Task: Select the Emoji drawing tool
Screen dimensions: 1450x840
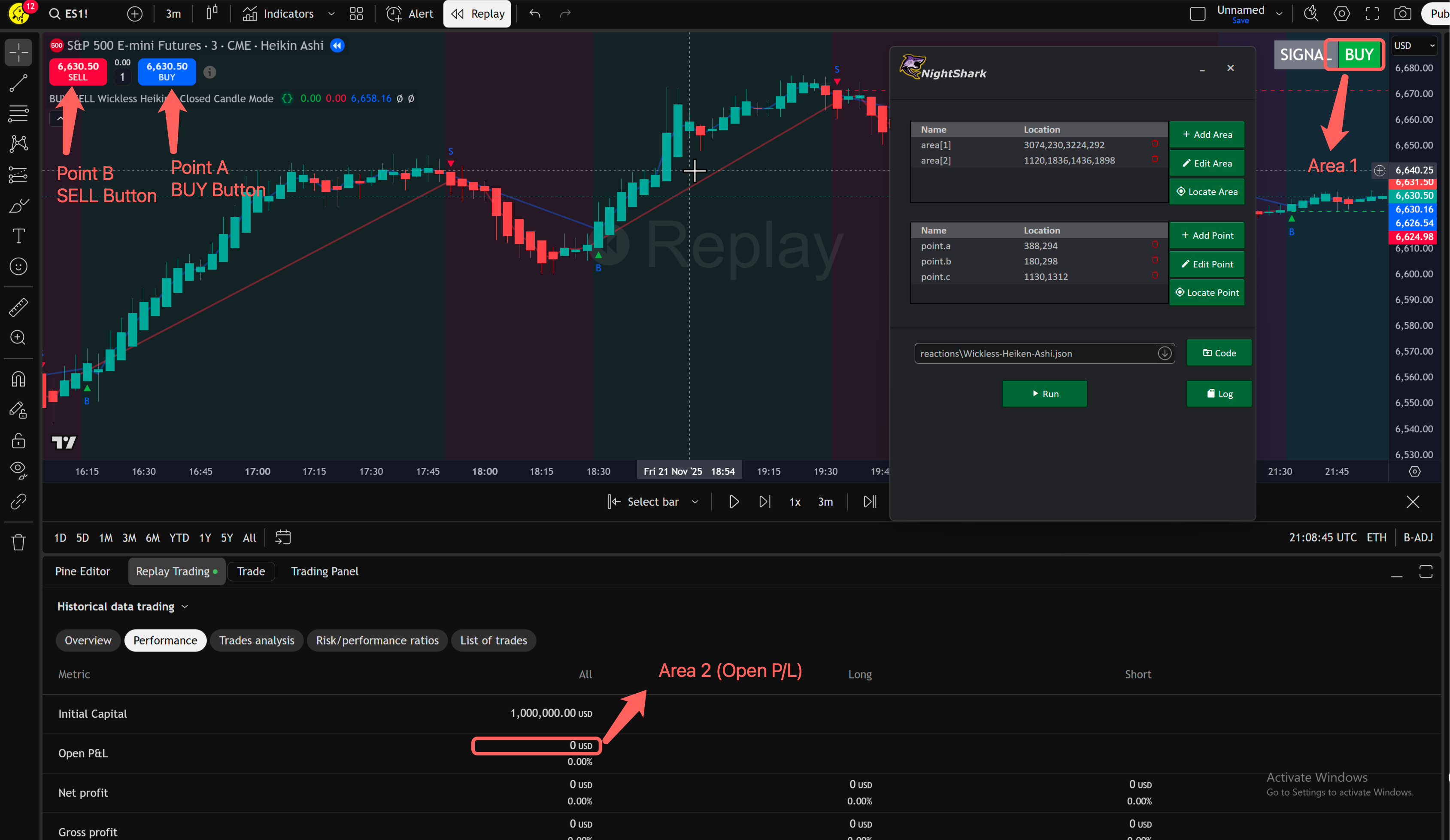Action: [18, 267]
